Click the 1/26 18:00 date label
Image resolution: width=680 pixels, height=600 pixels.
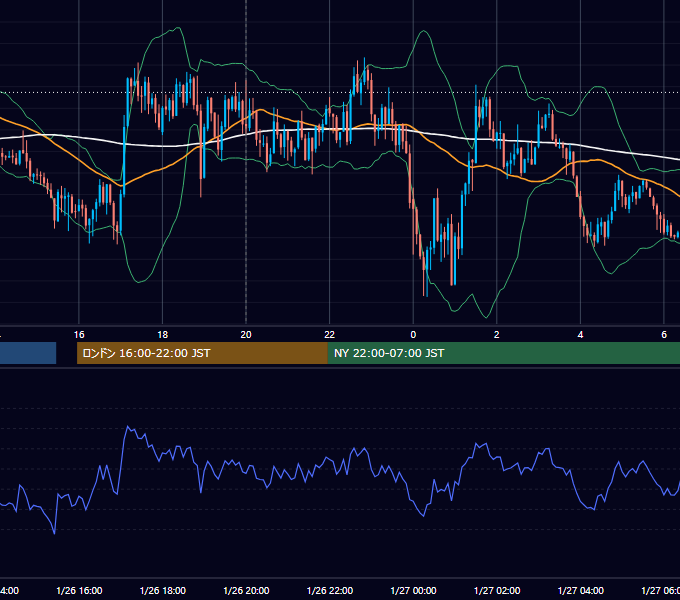coord(163,591)
